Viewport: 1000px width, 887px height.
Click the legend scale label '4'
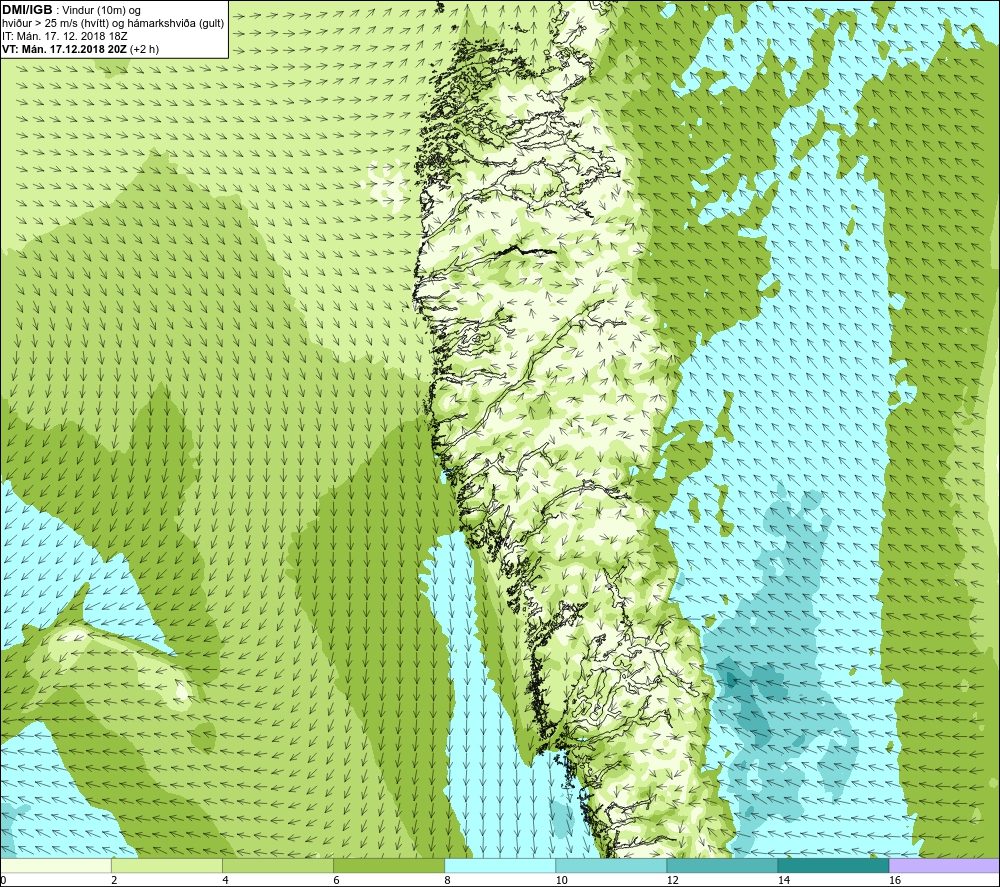[x=225, y=880]
